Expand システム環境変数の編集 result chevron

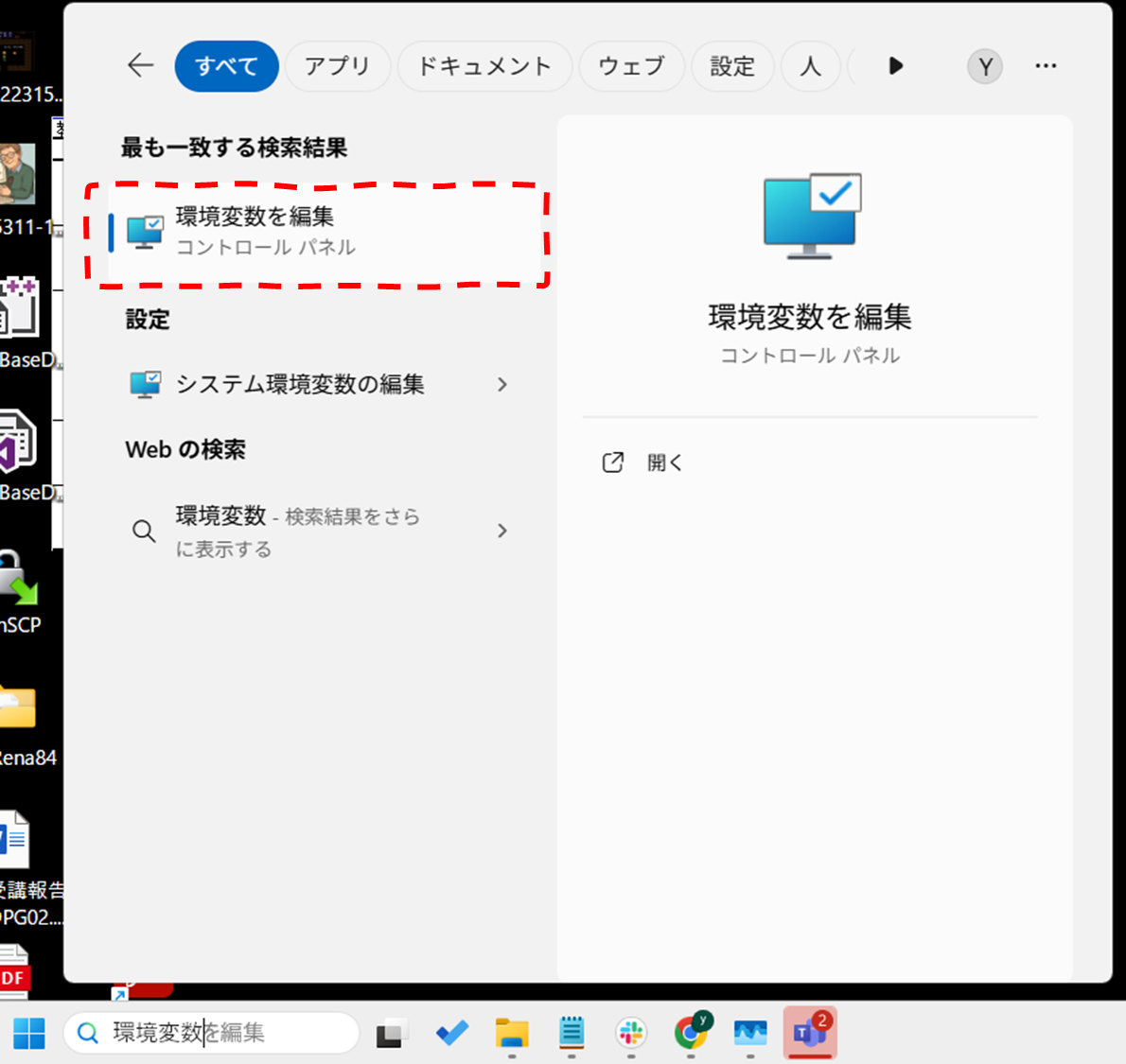pyautogui.click(x=502, y=385)
